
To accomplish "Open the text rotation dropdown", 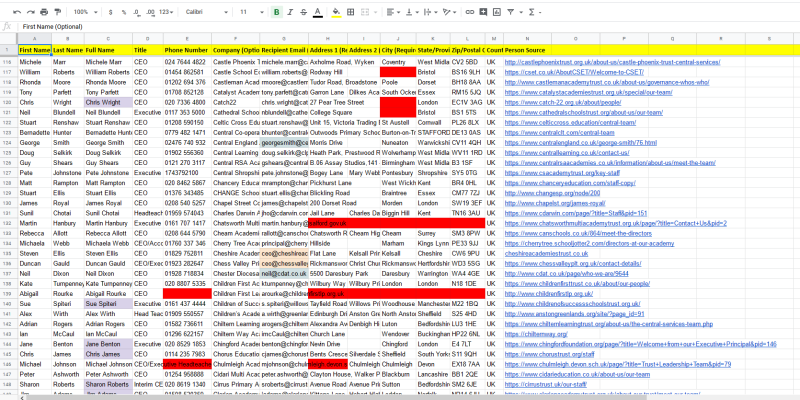I will coord(449,12).
